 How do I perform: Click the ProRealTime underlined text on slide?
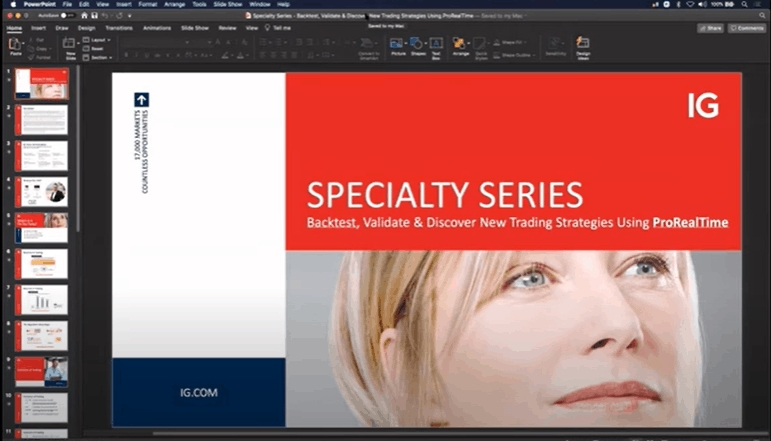(690, 223)
